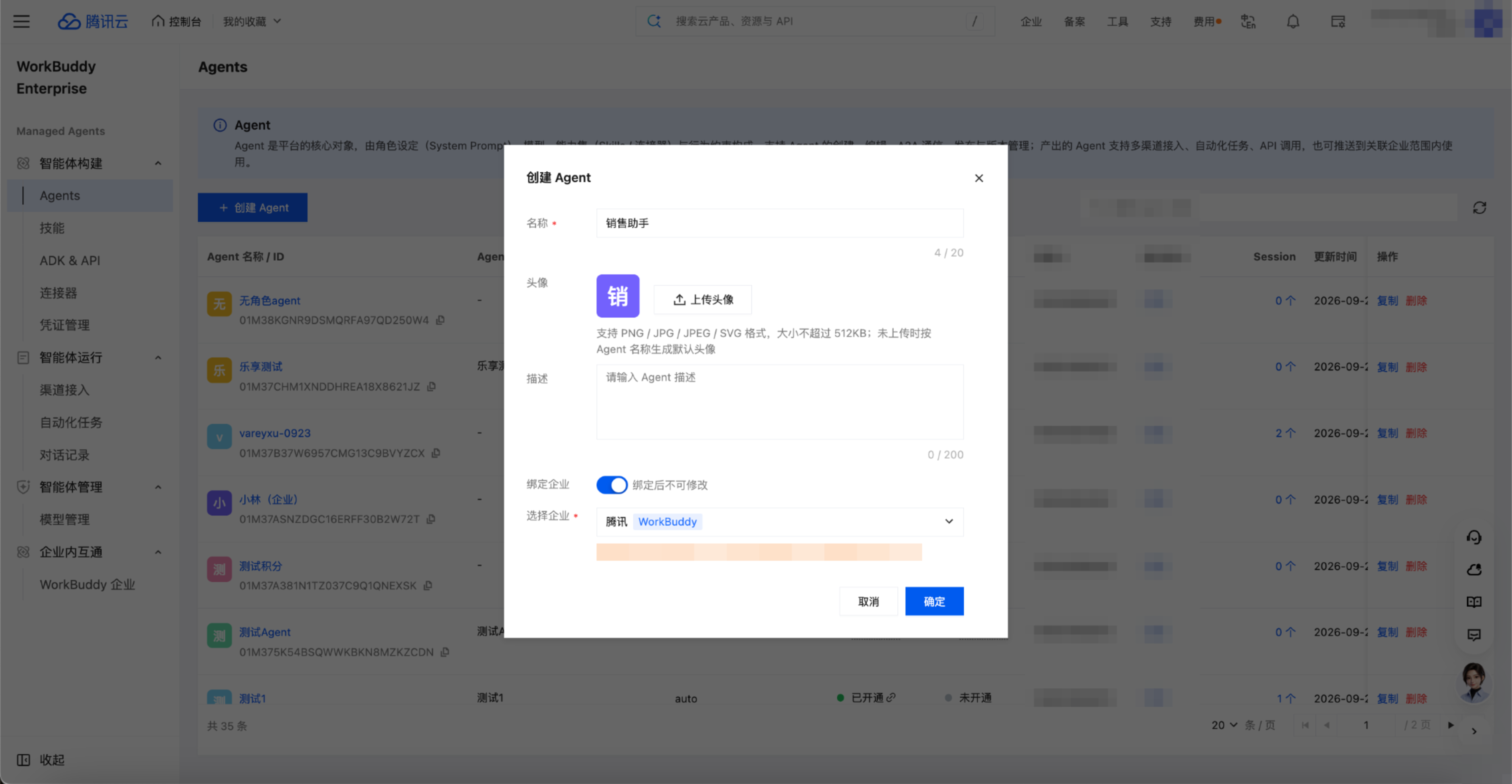Open the feedback message icon

tap(1474, 634)
